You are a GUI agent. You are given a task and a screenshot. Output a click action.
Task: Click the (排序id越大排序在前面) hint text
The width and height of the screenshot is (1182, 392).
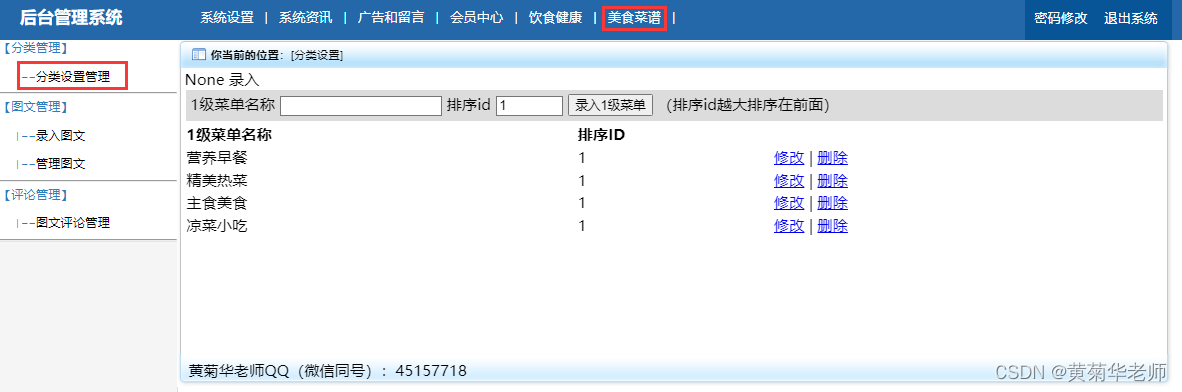point(748,106)
